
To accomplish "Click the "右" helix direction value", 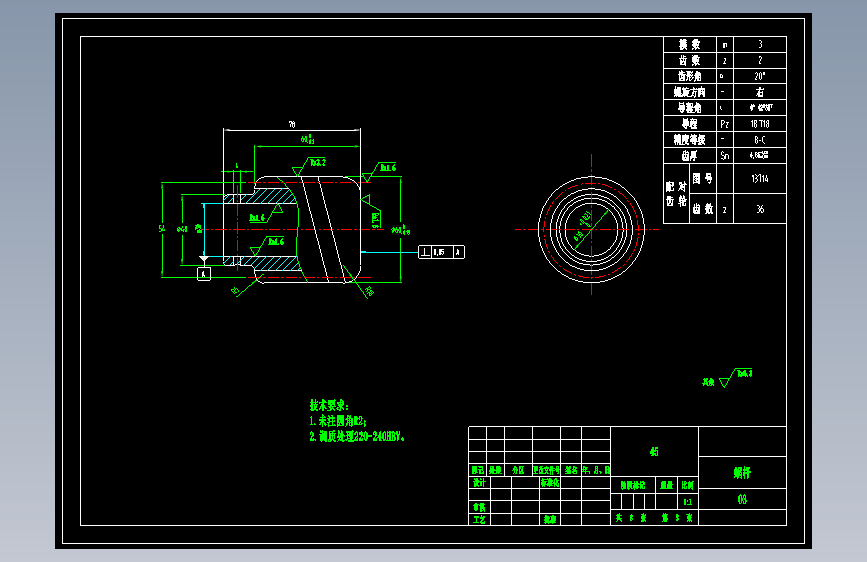I will pos(760,92).
